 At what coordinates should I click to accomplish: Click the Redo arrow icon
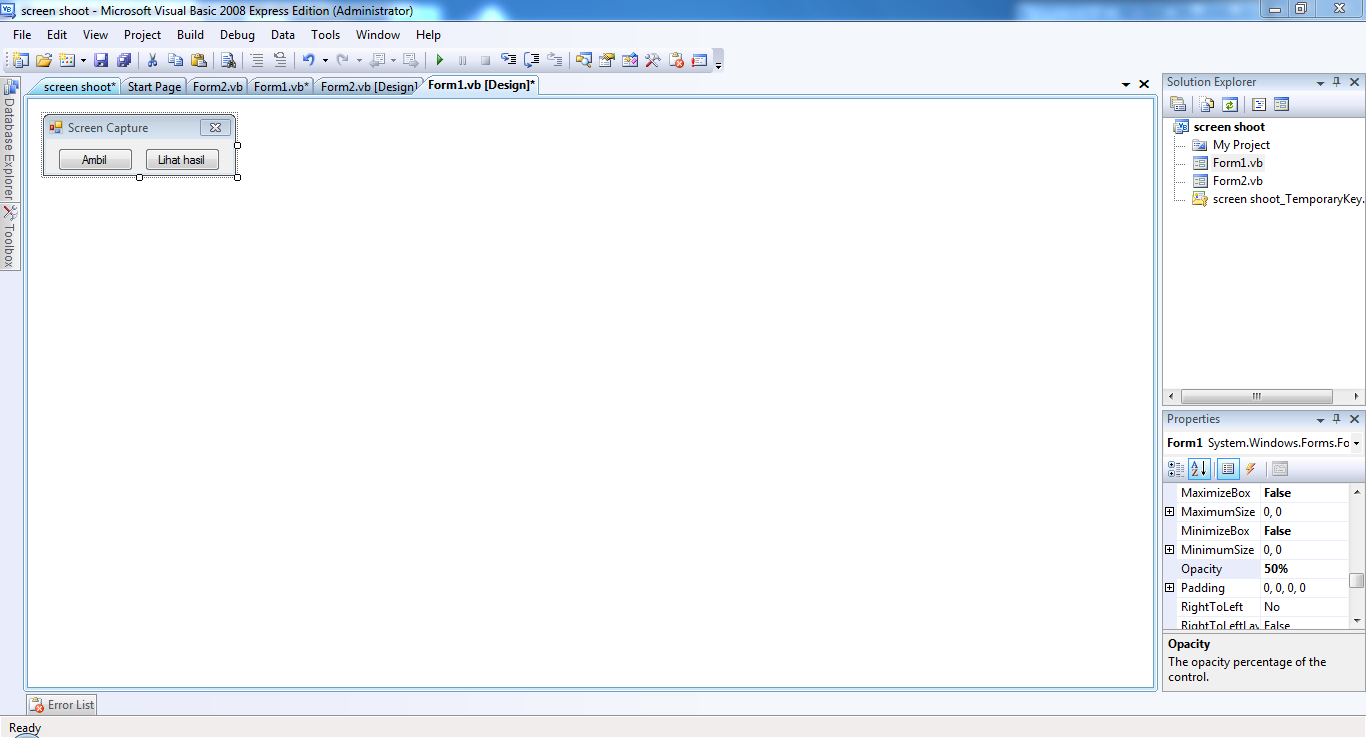pos(343,60)
